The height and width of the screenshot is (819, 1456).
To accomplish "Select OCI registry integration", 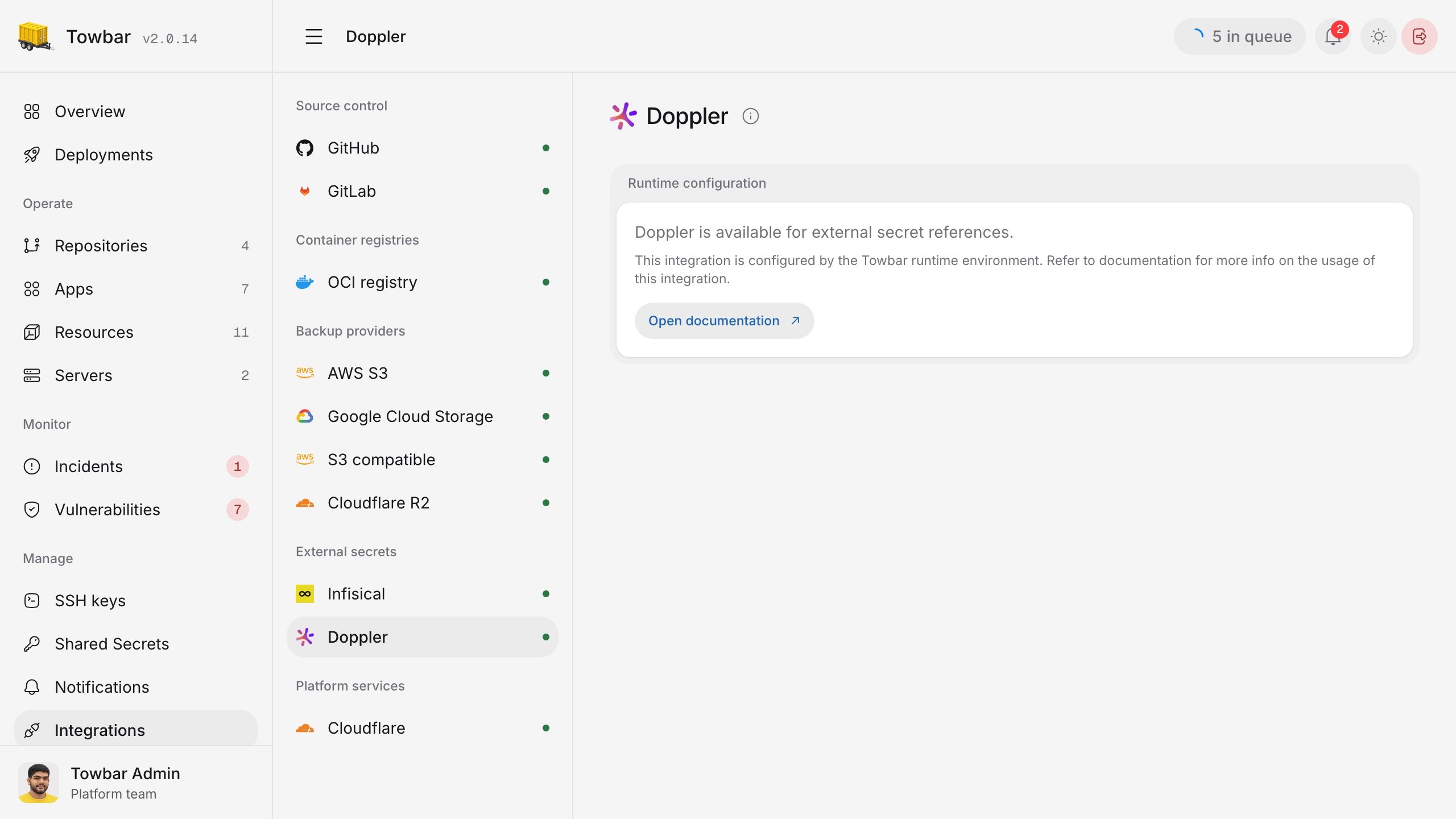I will click(423, 282).
